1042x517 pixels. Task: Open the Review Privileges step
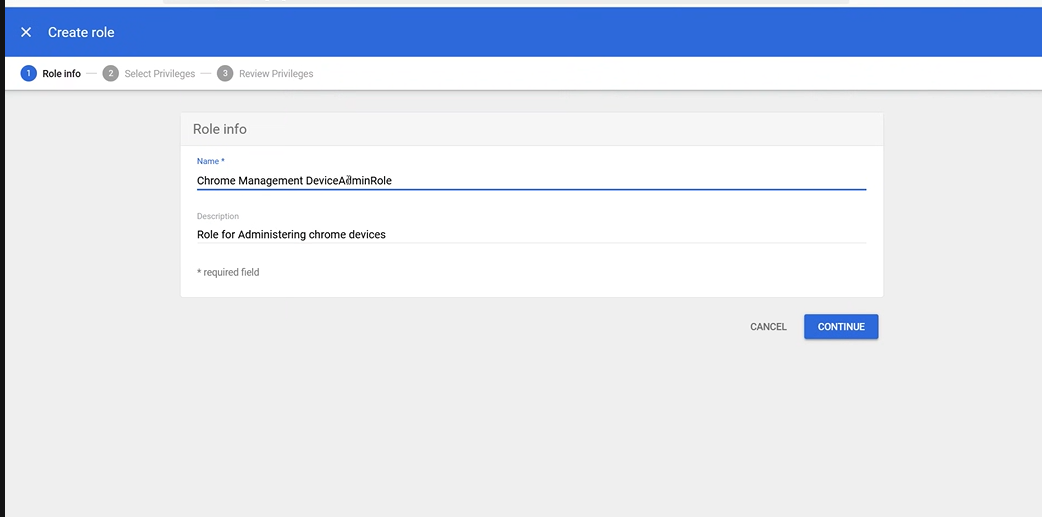click(275, 74)
